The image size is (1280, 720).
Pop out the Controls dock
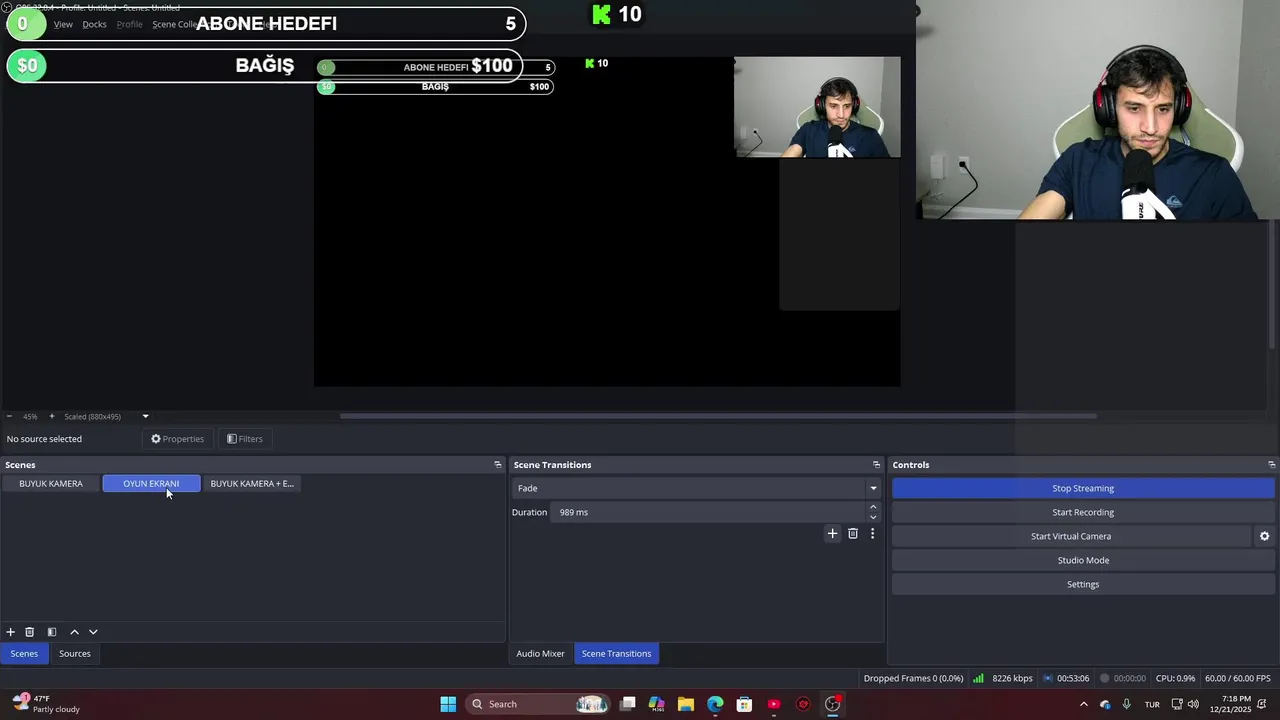pyautogui.click(x=1271, y=465)
